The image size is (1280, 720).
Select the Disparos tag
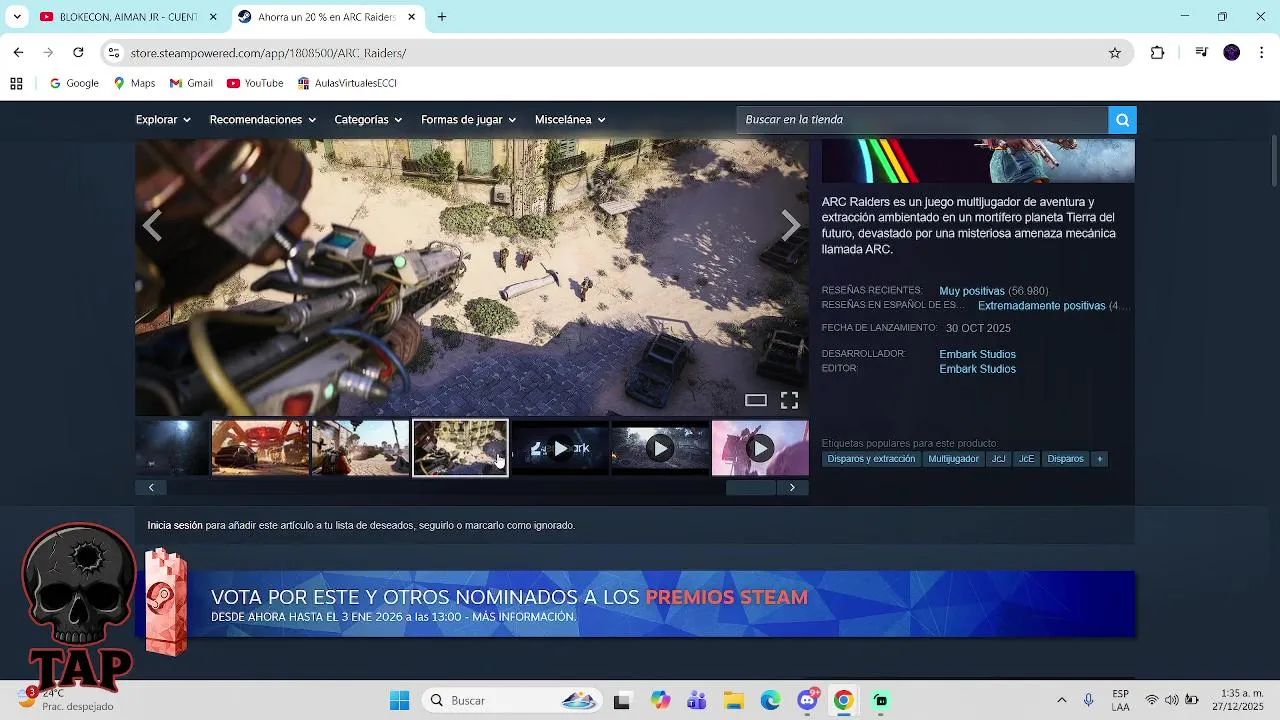1065,459
